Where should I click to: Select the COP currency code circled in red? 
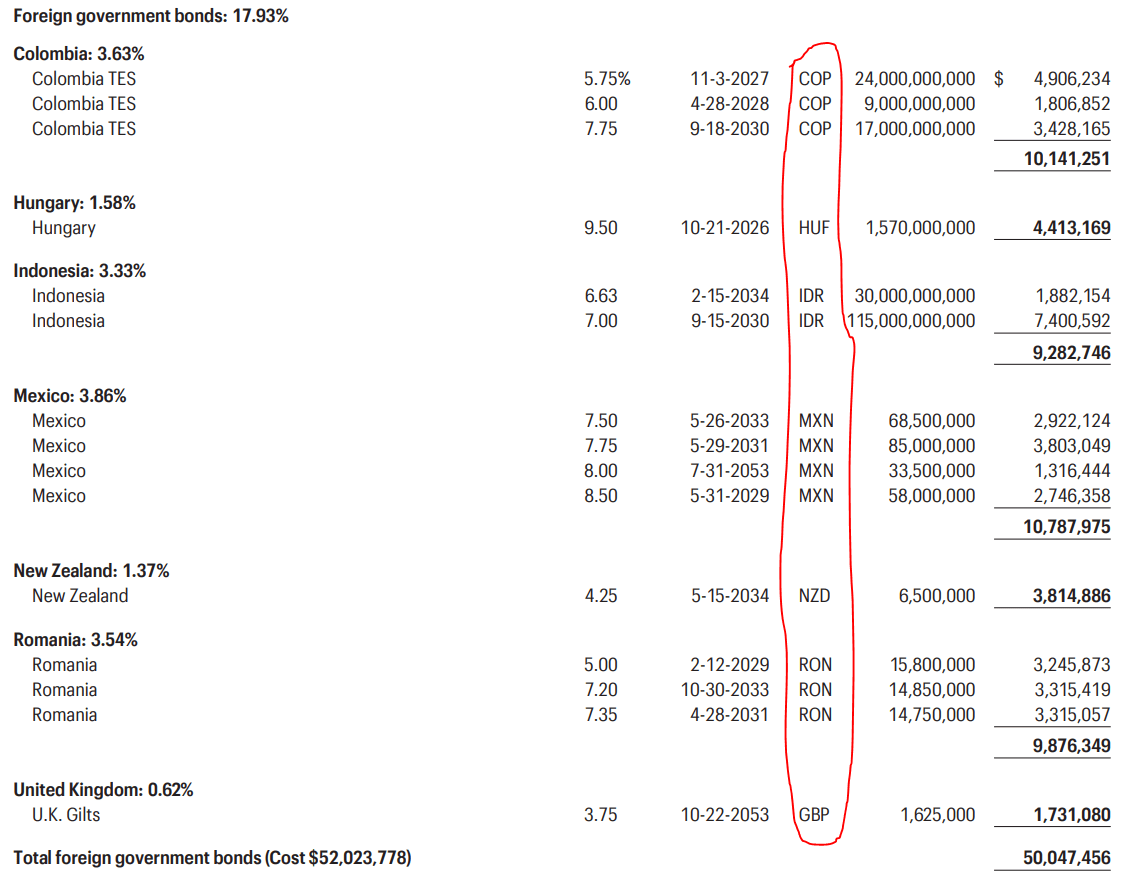coord(813,78)
